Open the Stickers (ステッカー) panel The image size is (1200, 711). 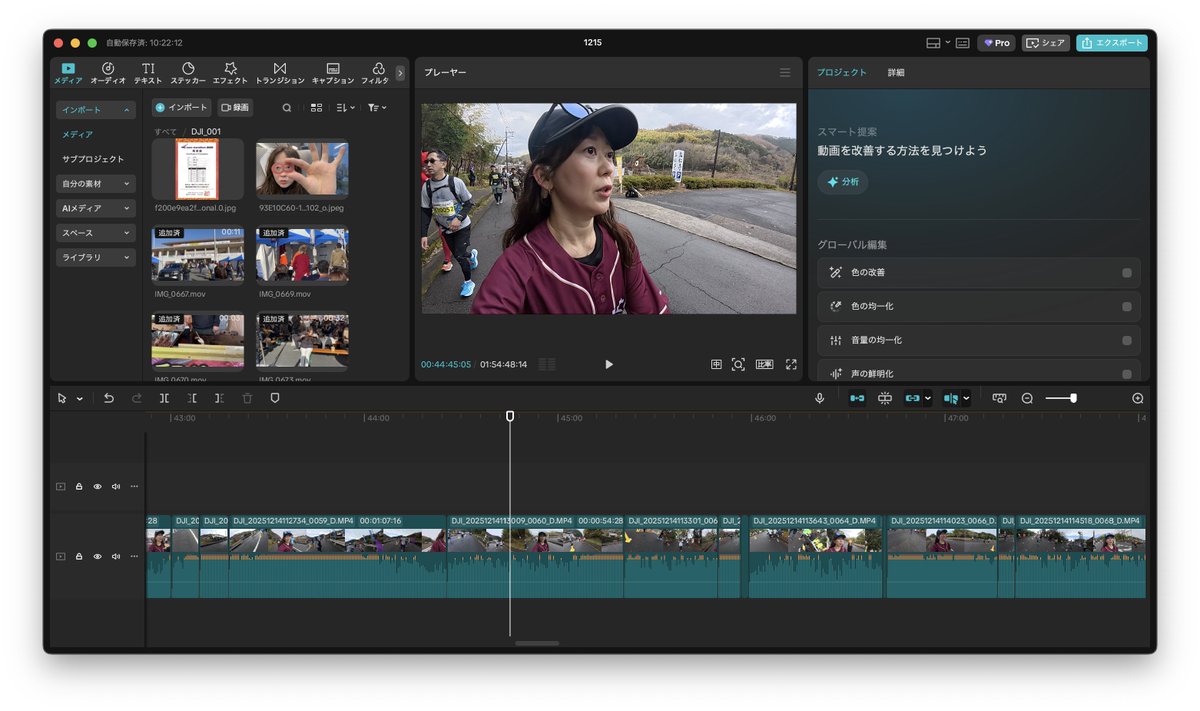[189, 71]
